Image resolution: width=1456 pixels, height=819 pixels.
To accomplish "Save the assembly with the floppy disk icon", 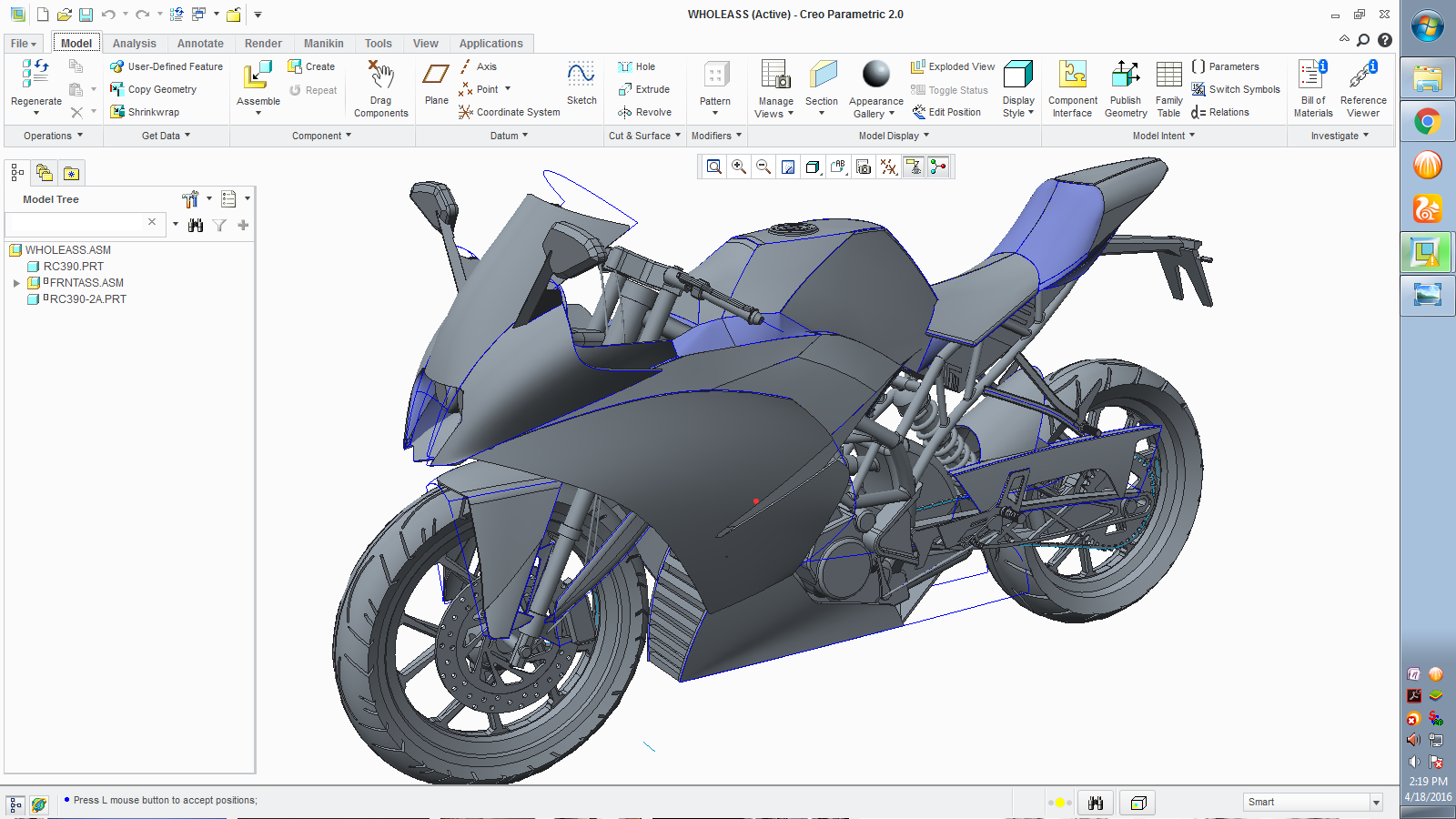I will [86, 15].
